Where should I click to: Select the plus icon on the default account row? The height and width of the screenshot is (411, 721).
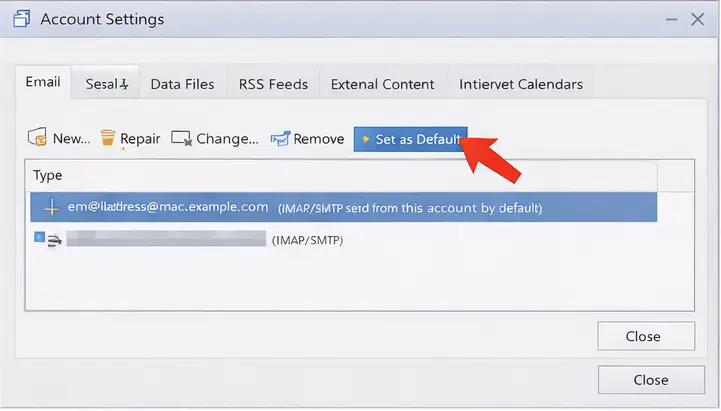point(52,207)
